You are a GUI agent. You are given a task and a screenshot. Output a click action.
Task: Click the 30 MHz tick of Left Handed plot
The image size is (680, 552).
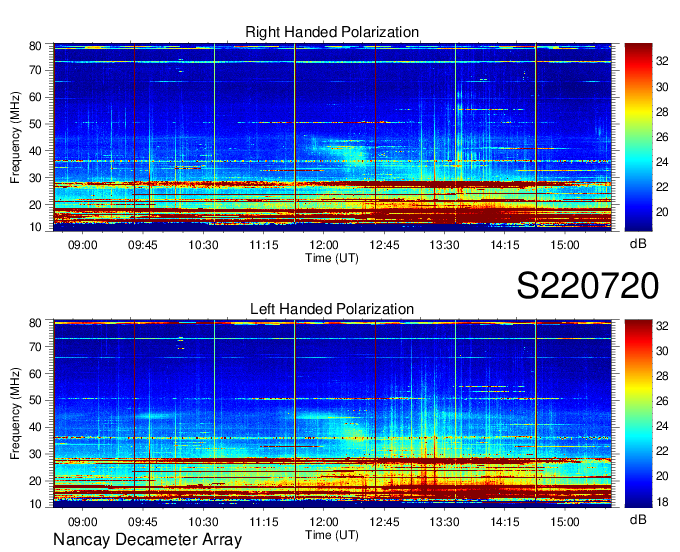(35, 454)
